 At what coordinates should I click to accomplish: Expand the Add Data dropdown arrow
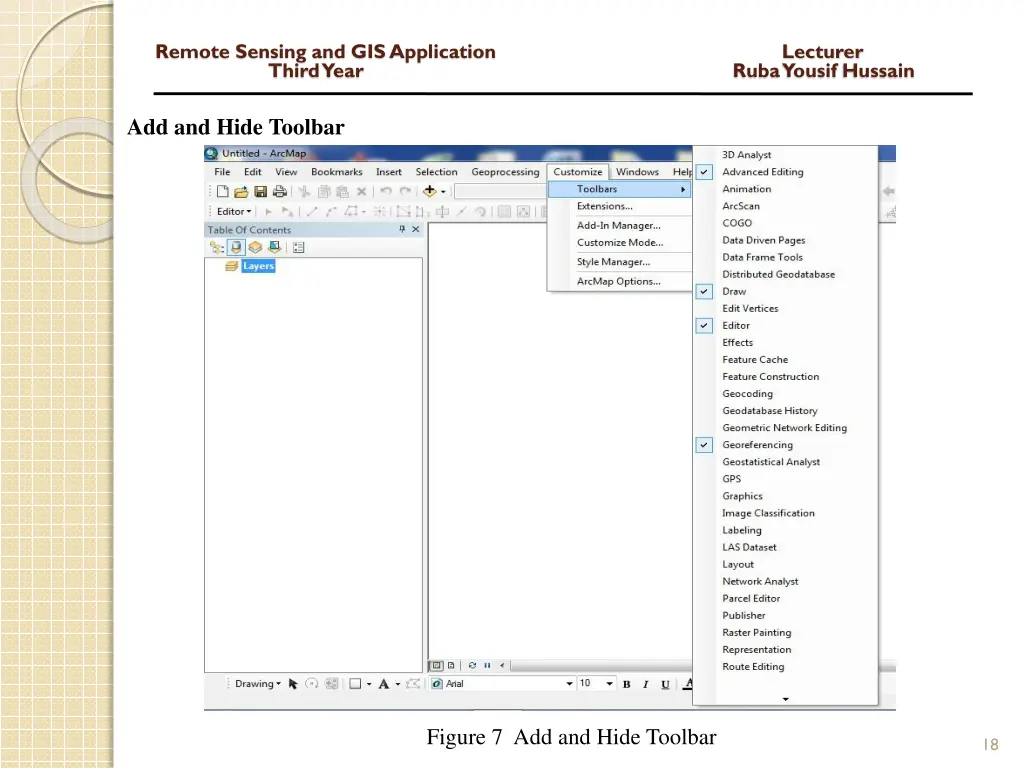tap(443, 191)
